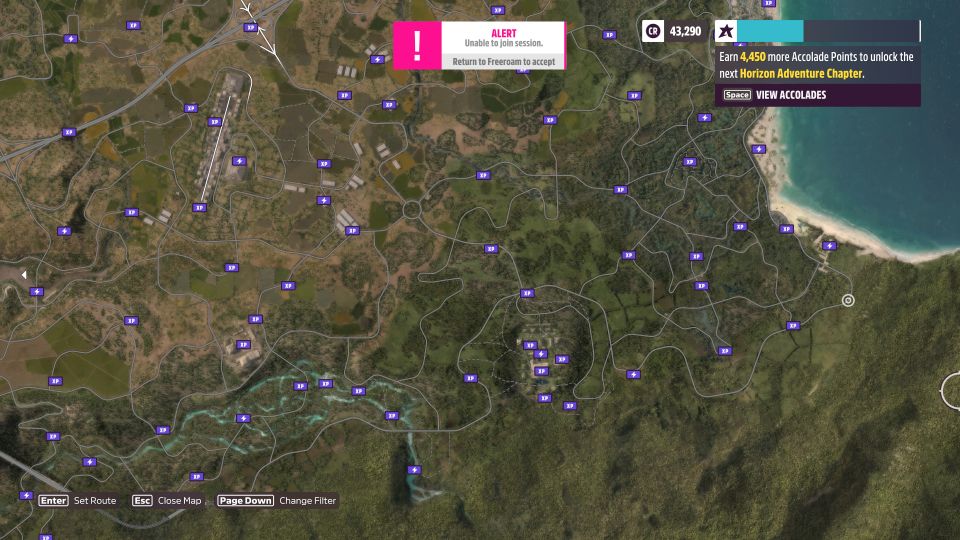Click the Esc Close Map prompt
The height and width of the screenshot is (540, 960).
coord(167,501)
